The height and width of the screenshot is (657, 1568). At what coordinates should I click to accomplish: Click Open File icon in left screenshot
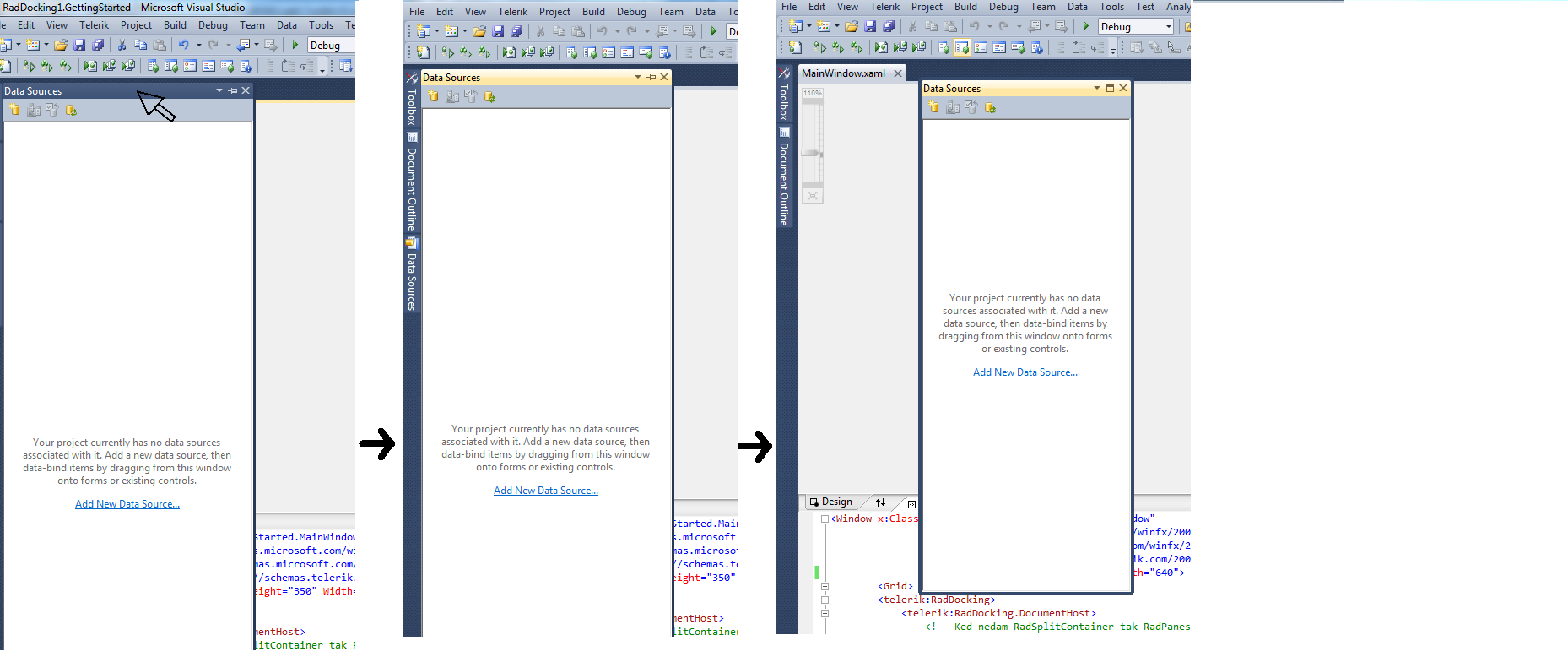click(61, 45)
